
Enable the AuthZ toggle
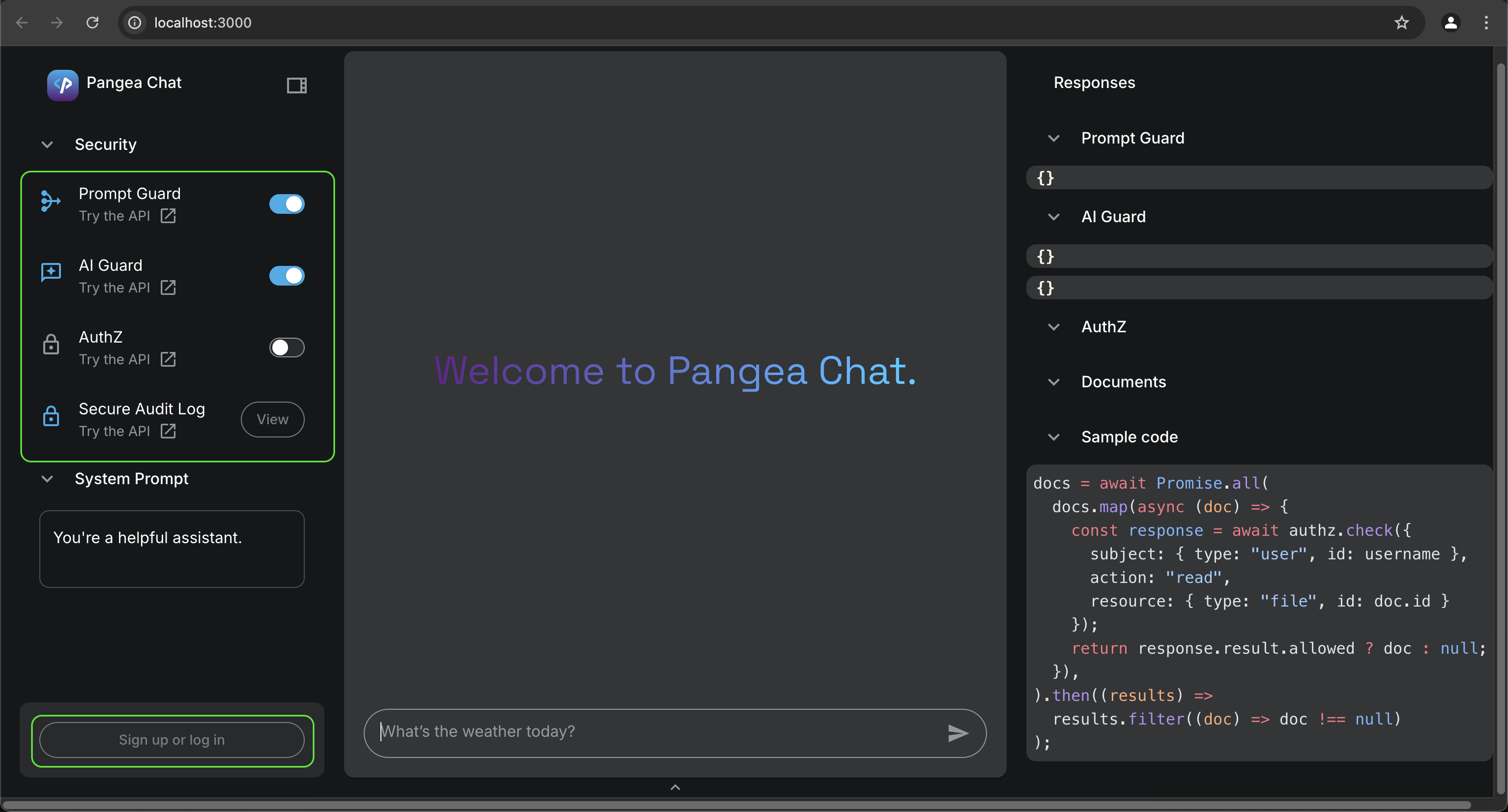pyautogui.click(x=287, y=347)
